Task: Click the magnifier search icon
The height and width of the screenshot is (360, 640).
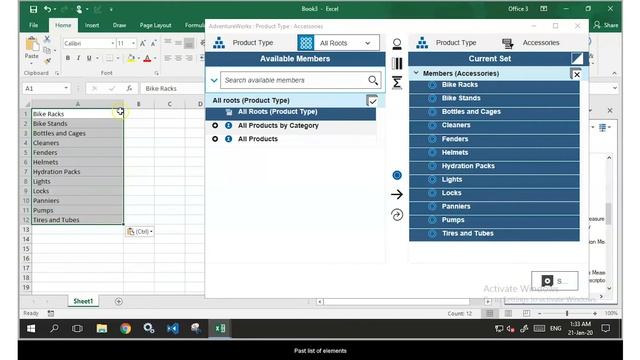Action: (373, 80)
